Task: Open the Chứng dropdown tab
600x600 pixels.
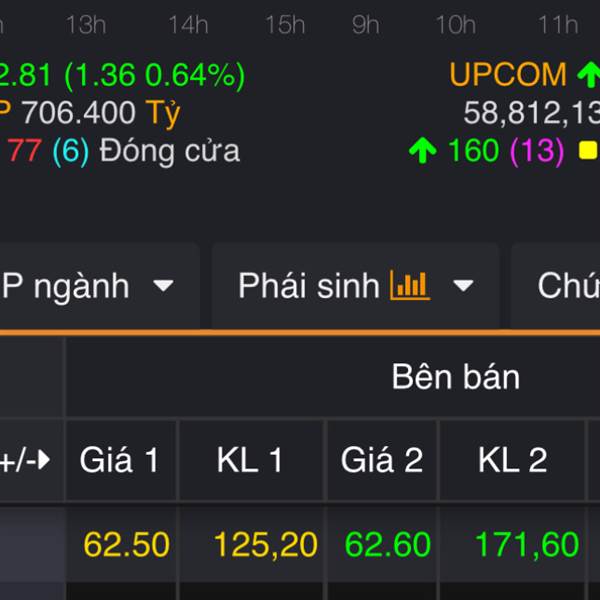Action: coord(556,285)
